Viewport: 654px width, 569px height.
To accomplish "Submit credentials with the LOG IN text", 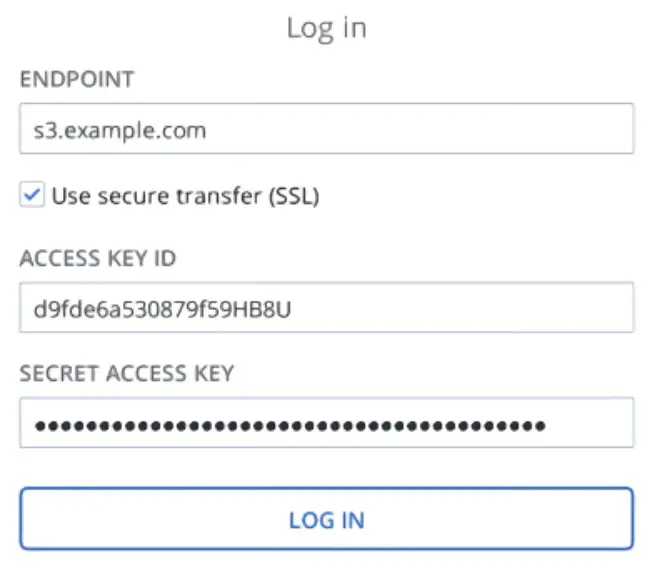I will coord(326,520).
